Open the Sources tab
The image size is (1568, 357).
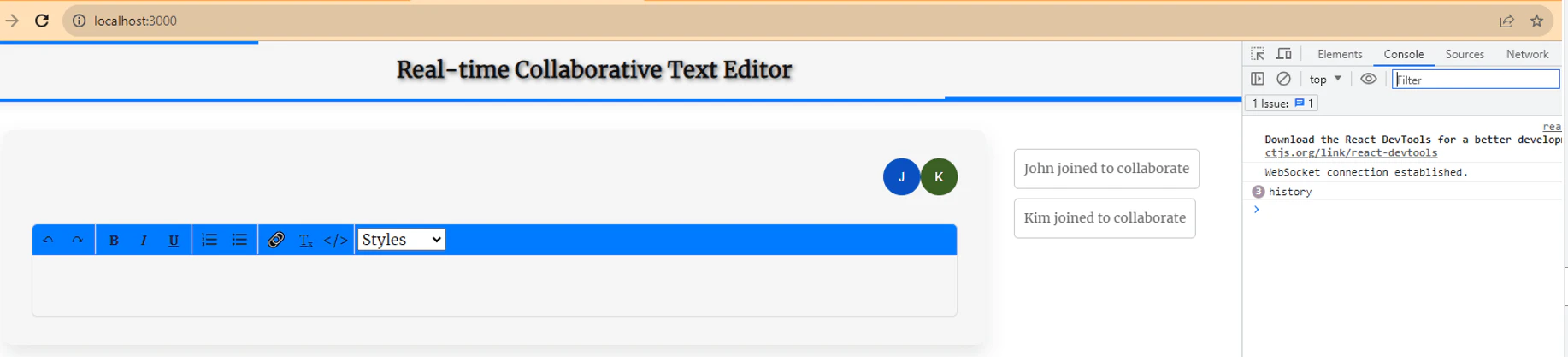tap(1465, 54)
